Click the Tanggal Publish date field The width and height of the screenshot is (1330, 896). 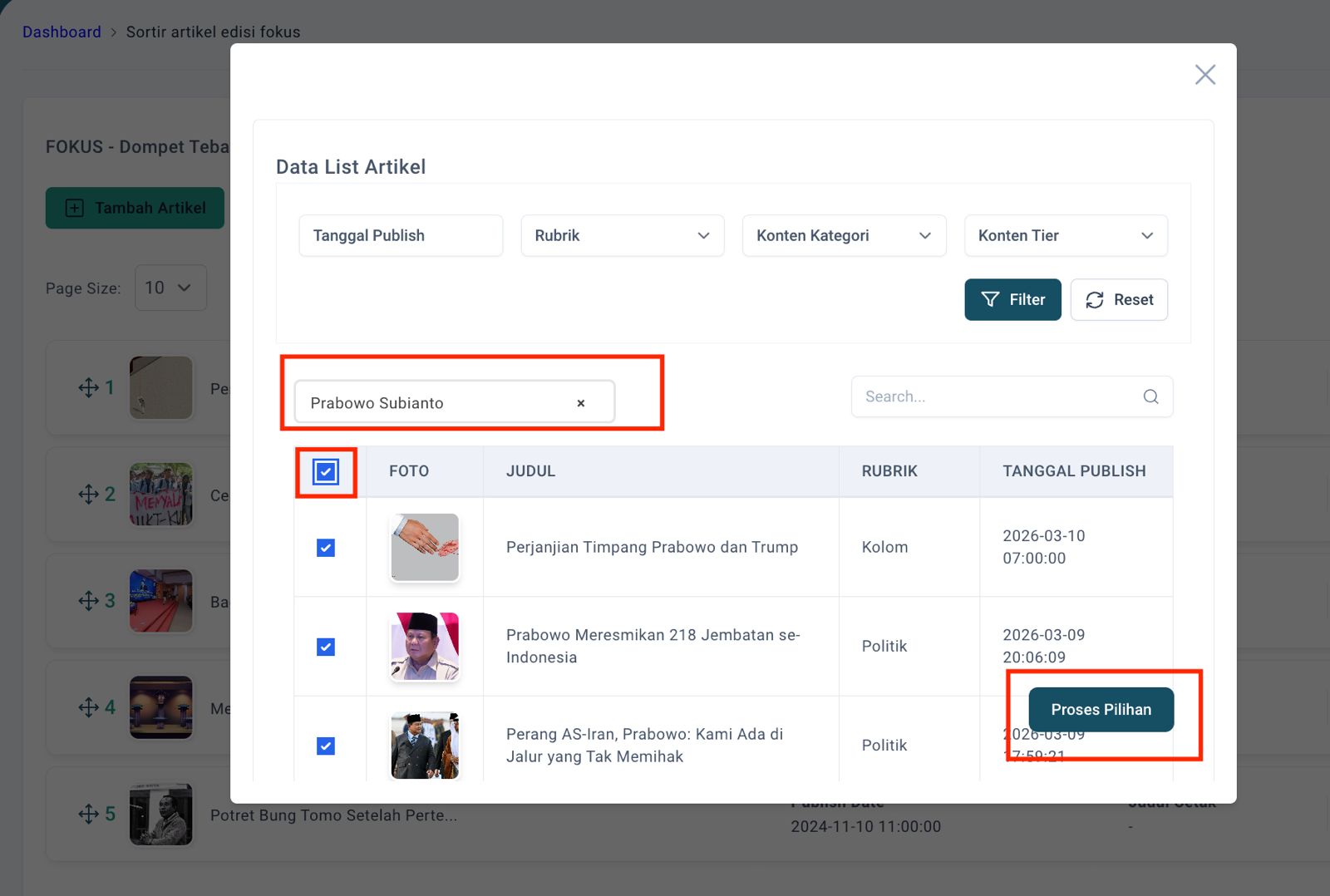pos(401,235)
